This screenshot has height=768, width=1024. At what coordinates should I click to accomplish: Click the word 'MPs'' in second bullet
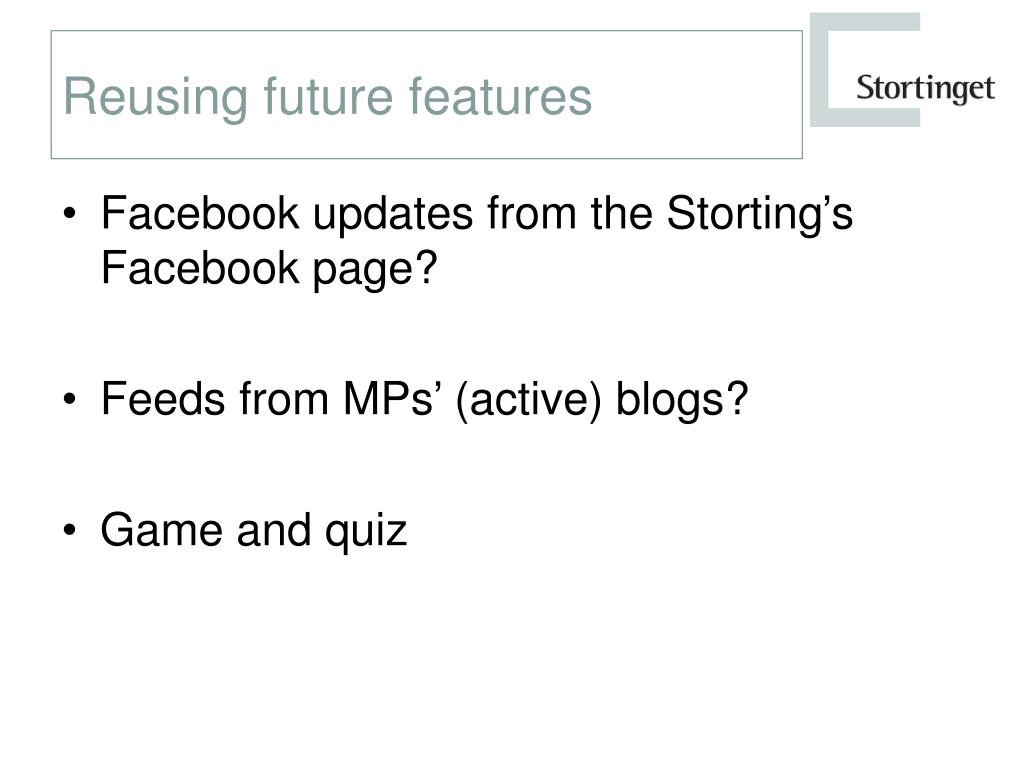coord(389,398)
